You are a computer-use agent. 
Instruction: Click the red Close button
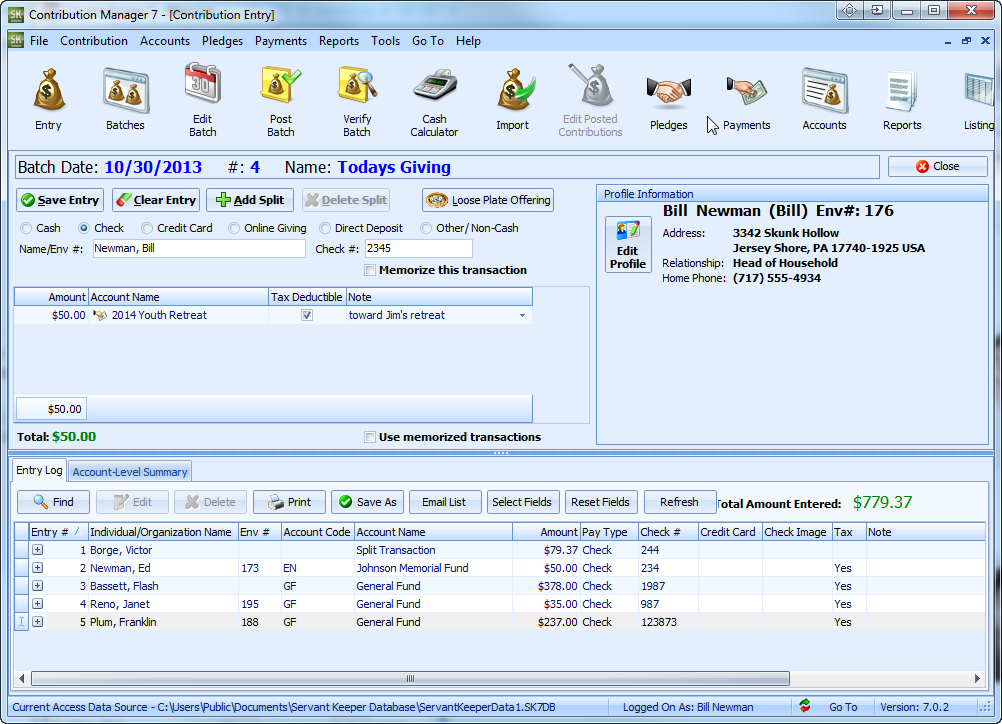tap(937, 166)
